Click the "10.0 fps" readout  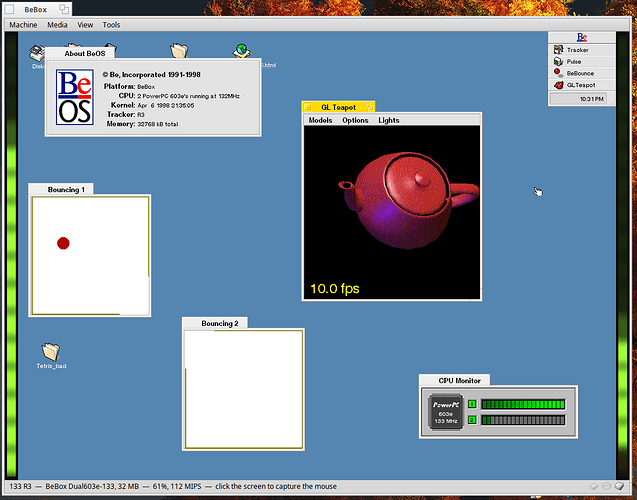point(335,288)
